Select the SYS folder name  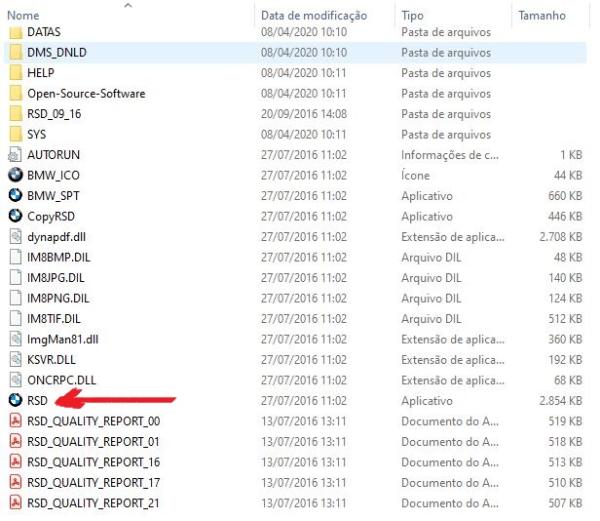point(36,134)
